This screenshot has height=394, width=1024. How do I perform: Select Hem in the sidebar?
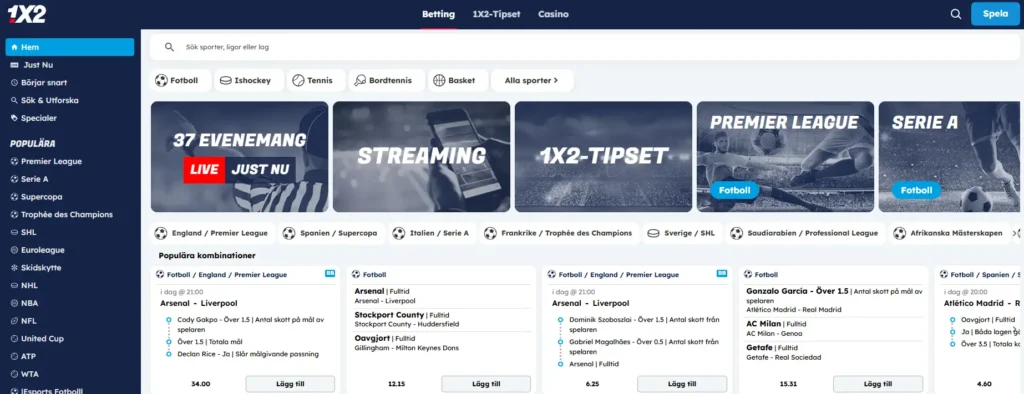coord(70,47)
